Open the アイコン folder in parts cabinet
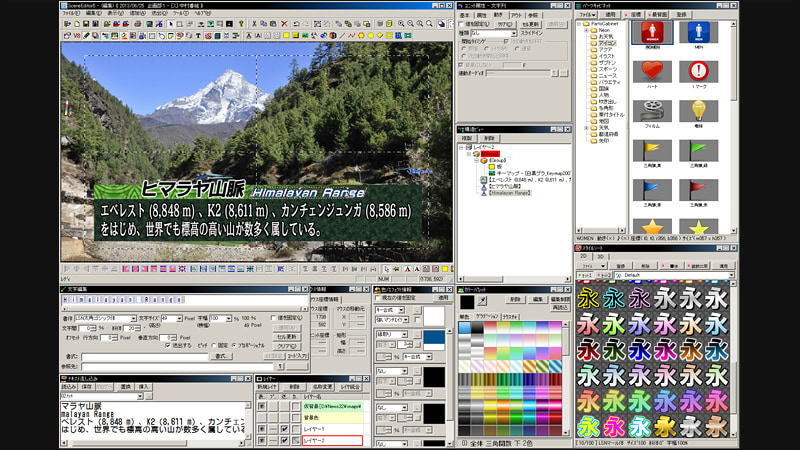 (607, 43)
